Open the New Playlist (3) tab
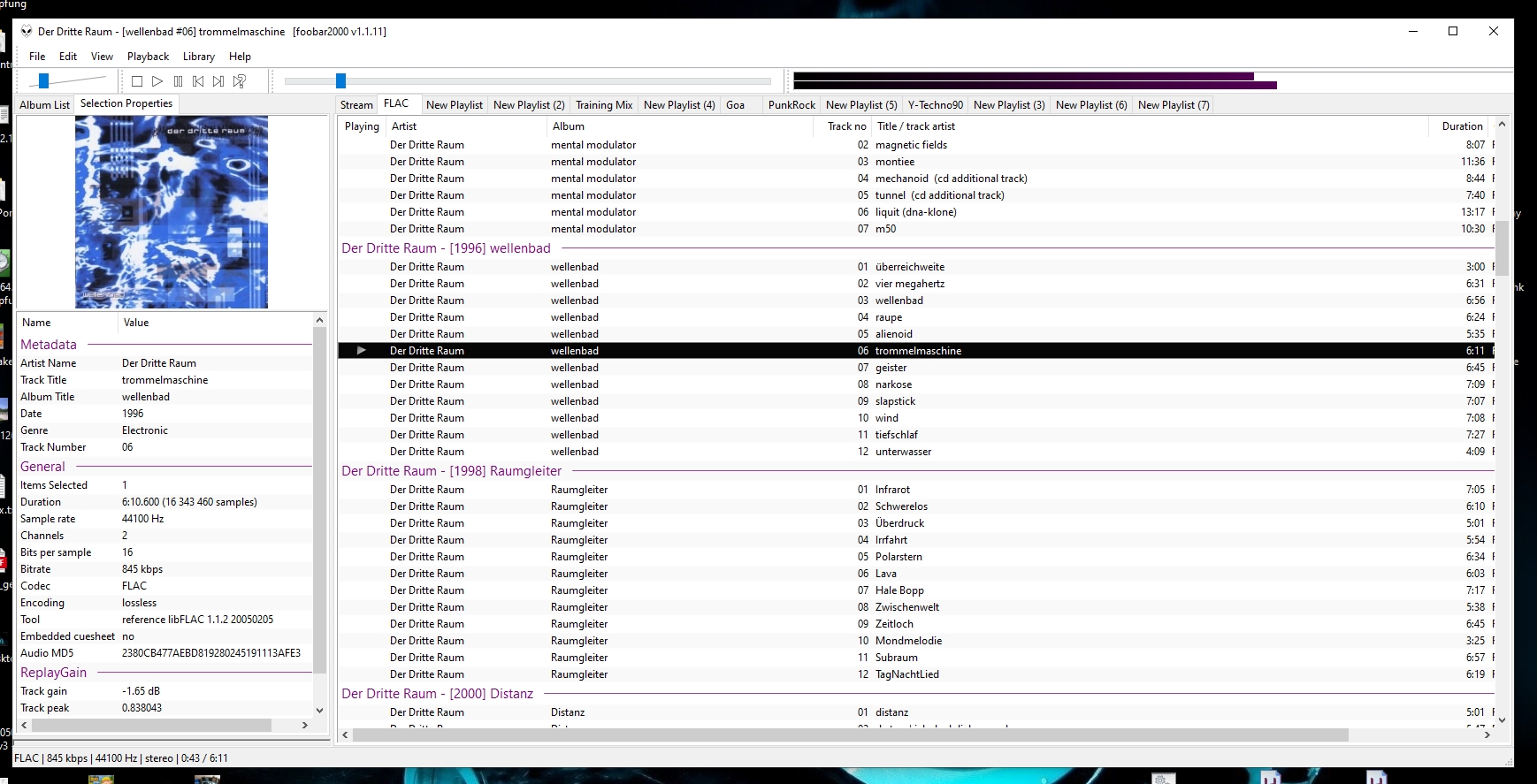This screenshot has height=784, width=1537. [x=1009, y=105]
